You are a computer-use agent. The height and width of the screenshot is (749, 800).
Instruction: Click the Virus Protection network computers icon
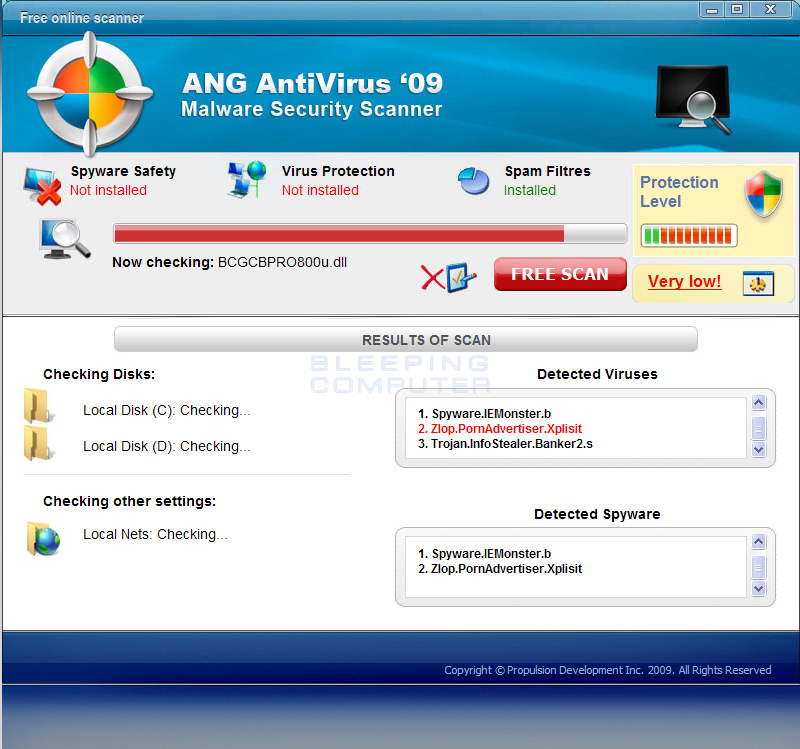pos(247,179)
